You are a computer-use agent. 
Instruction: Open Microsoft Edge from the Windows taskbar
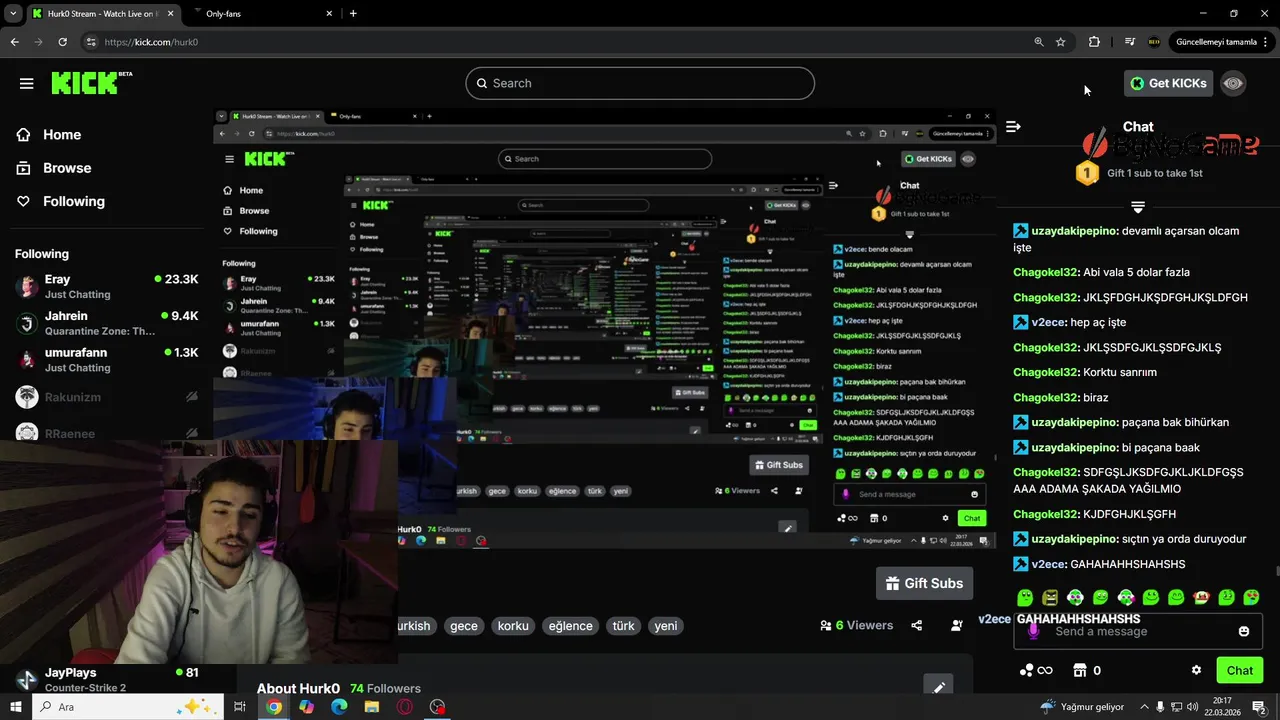339,707
